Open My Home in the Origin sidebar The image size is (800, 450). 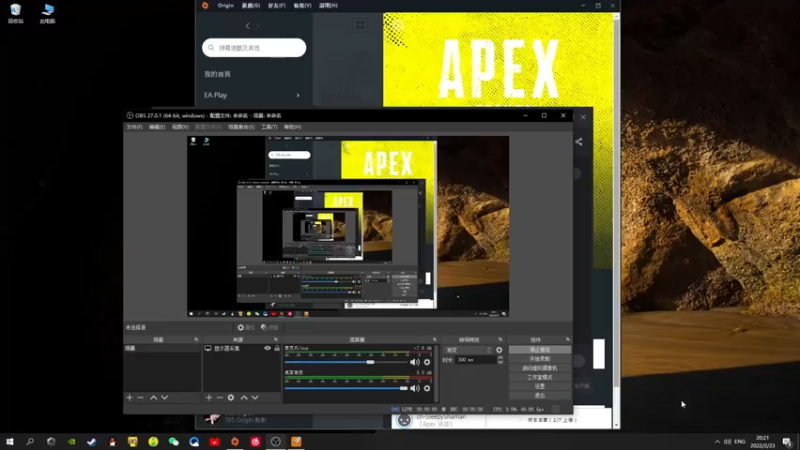217,74
